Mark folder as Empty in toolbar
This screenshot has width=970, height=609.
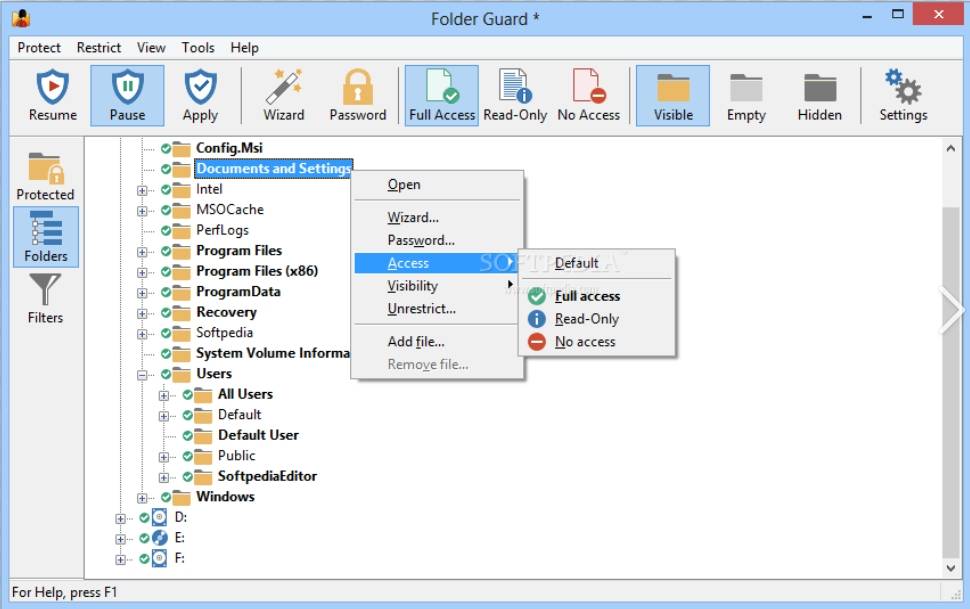[x=746, y=96]
